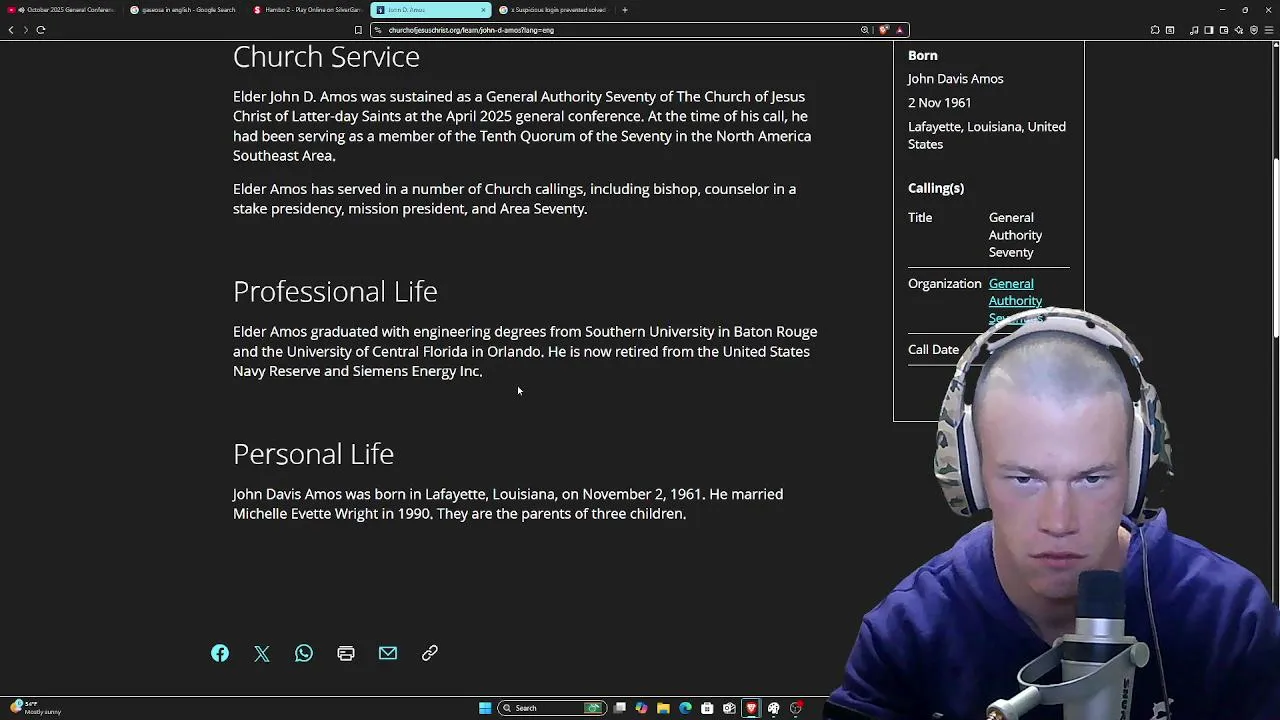Open Brave Wallet icon
Image resolution: width=1280 pixels, height=720 pixels.
point(1224,30)
